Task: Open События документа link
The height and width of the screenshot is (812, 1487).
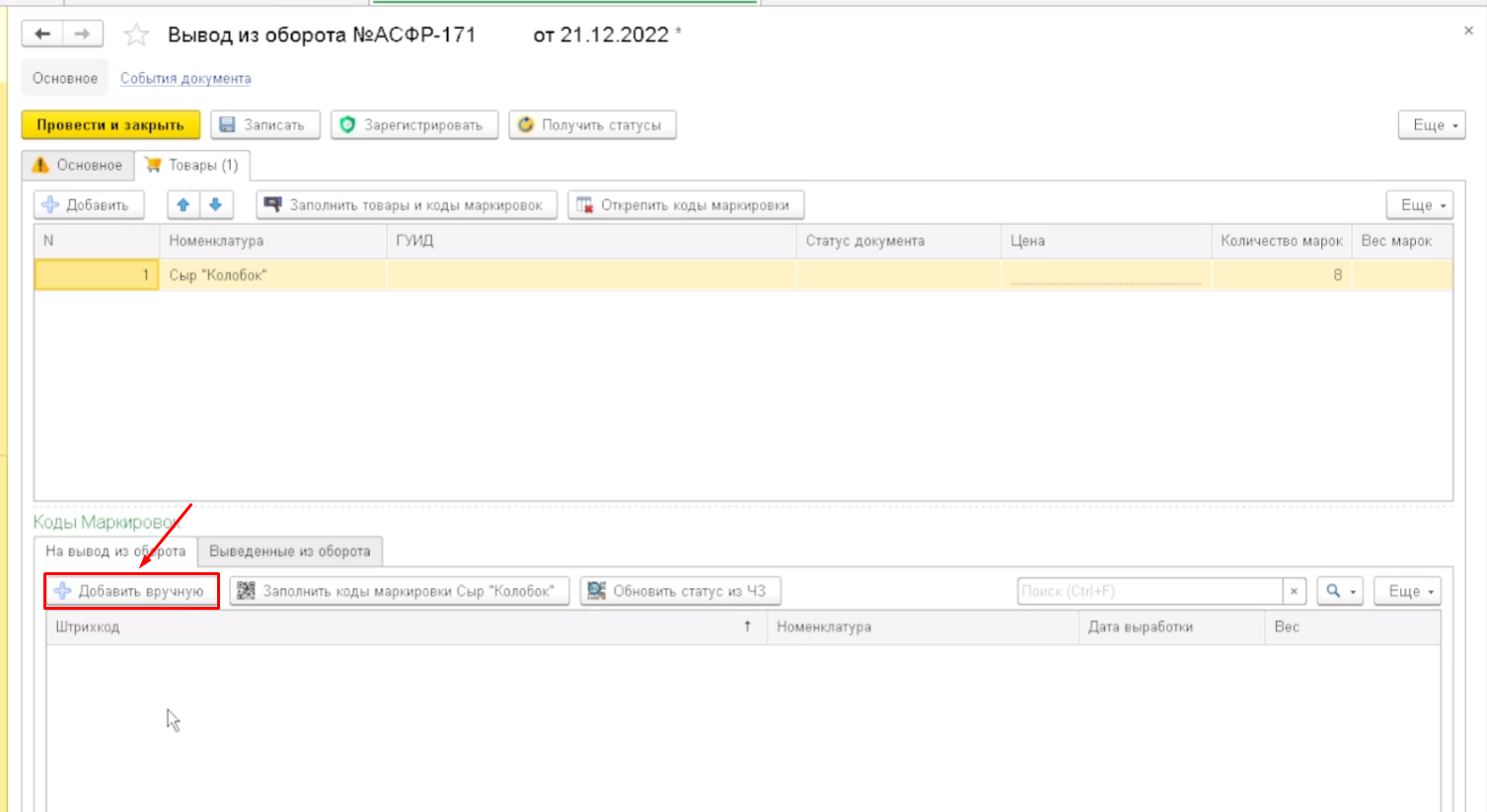Action: coord(186,78)
